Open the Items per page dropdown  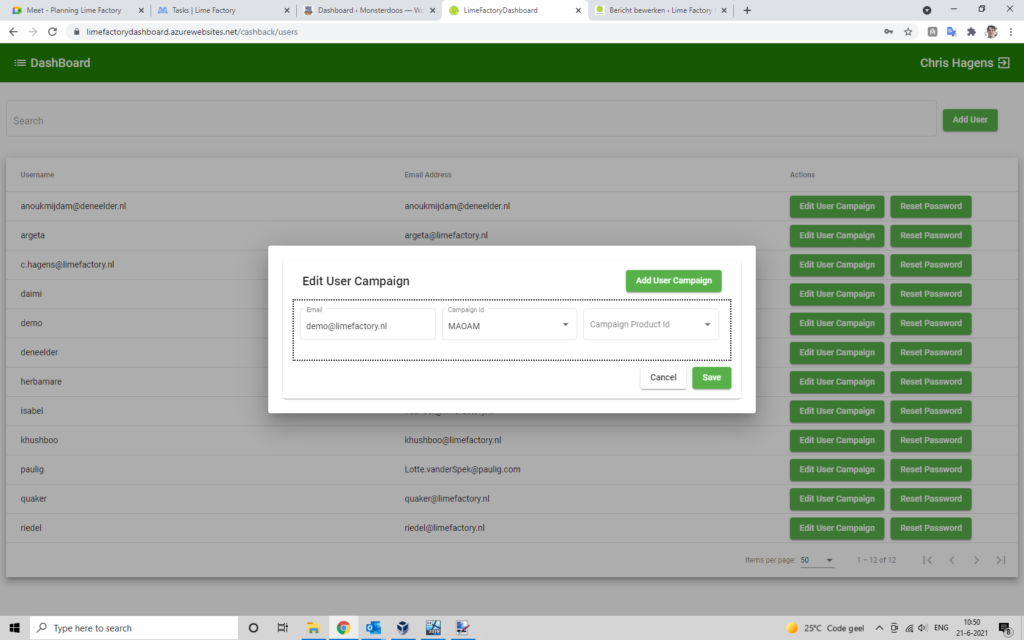click(816, 560)
